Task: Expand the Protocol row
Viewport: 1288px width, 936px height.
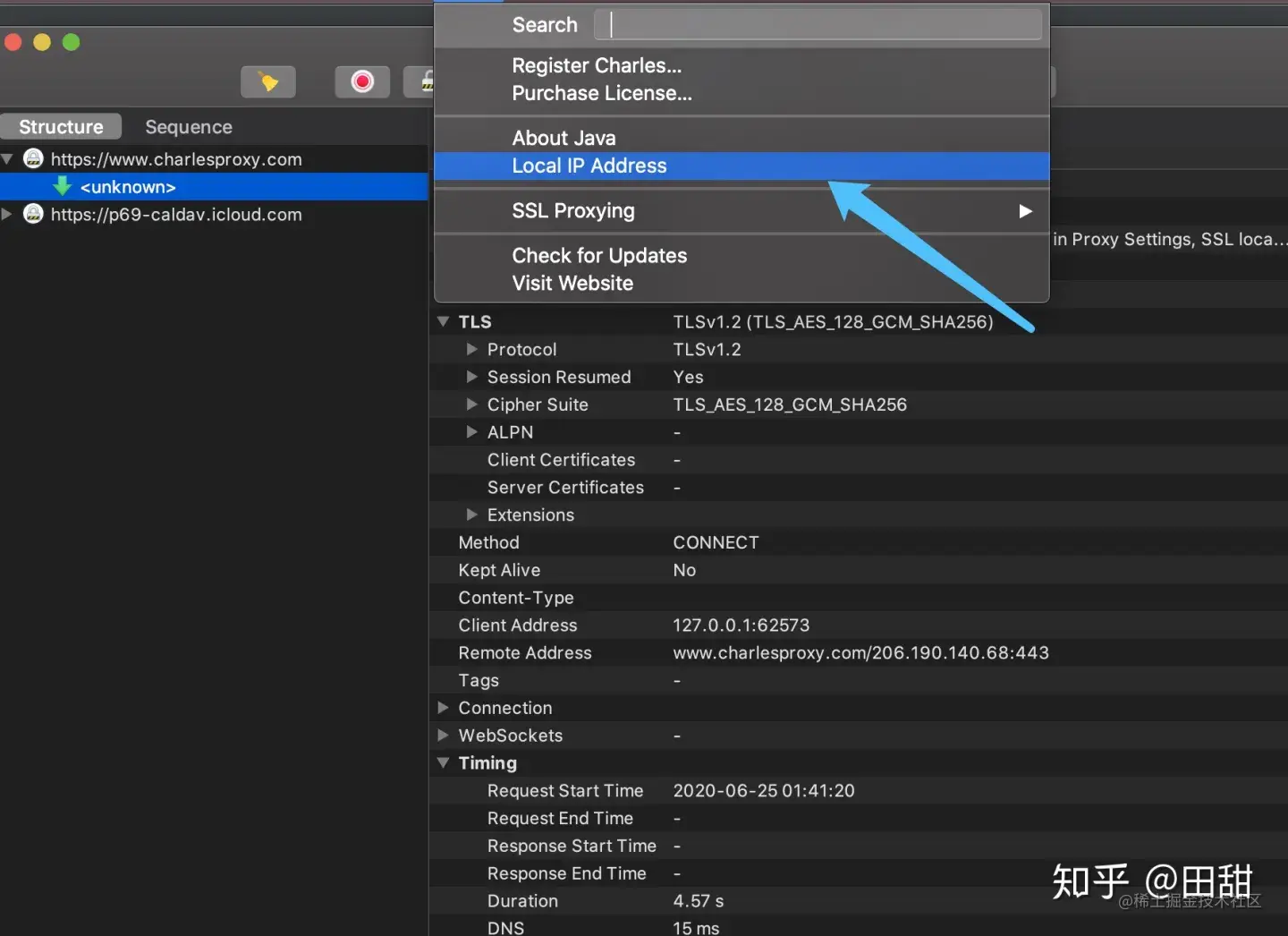Action: pyautogui.click(x=471, y=349)
